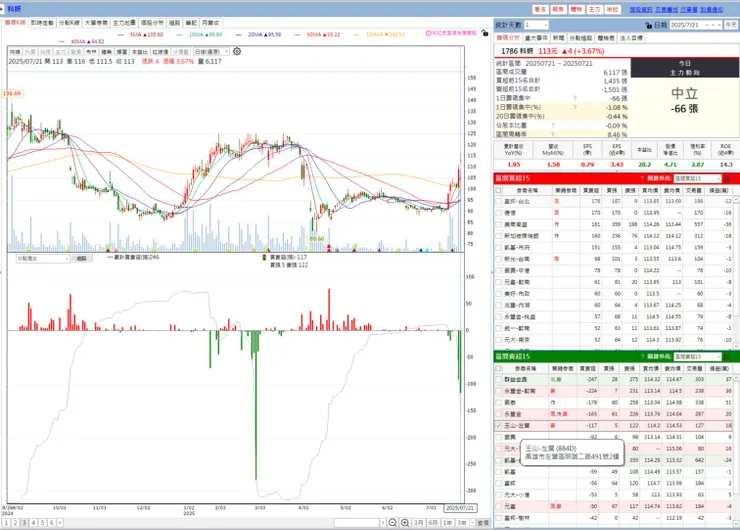Open the 新聞 tab in right panel

click(558, 38)
